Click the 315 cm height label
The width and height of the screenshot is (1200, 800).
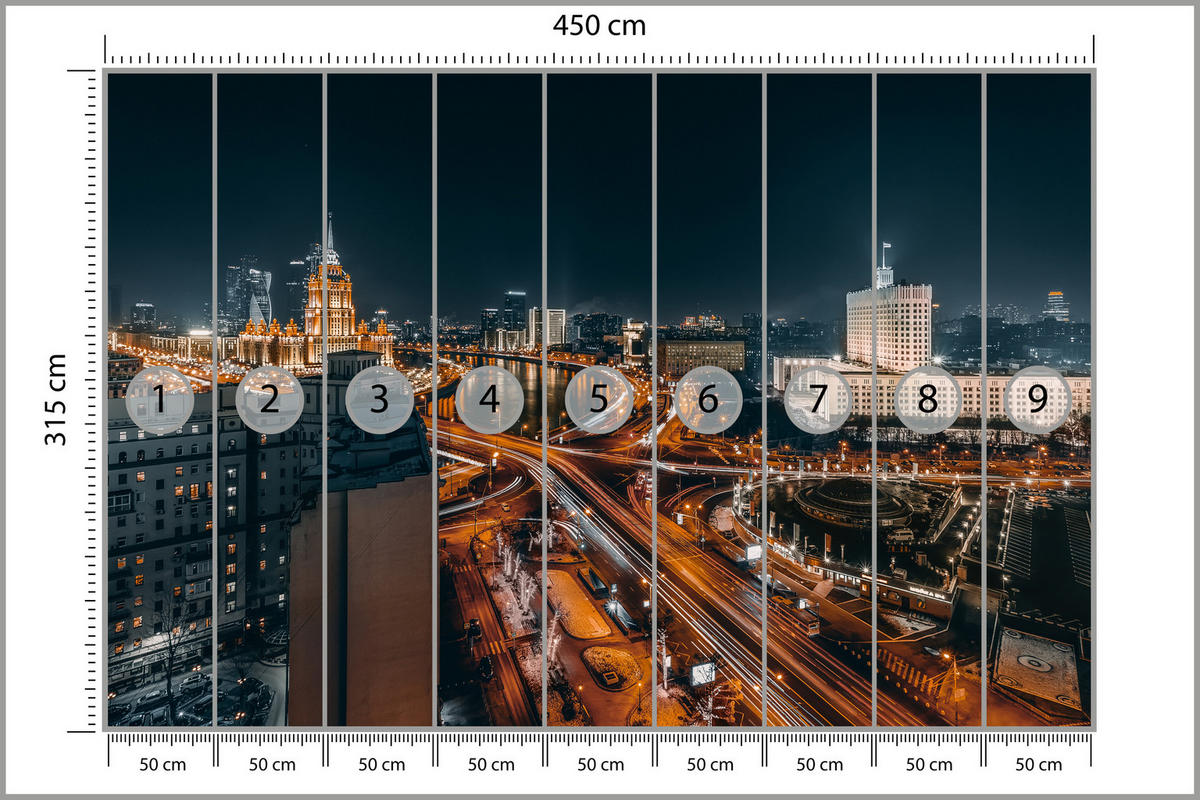pos(57,398)
